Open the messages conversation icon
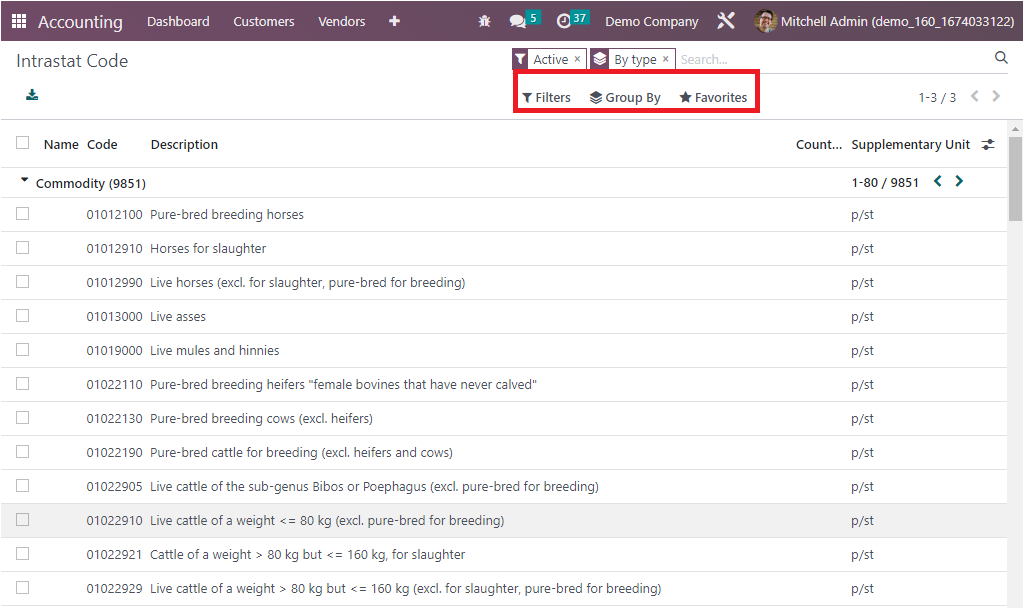The width and height of the screenshot is (1024, 609). tap(517, 21)
